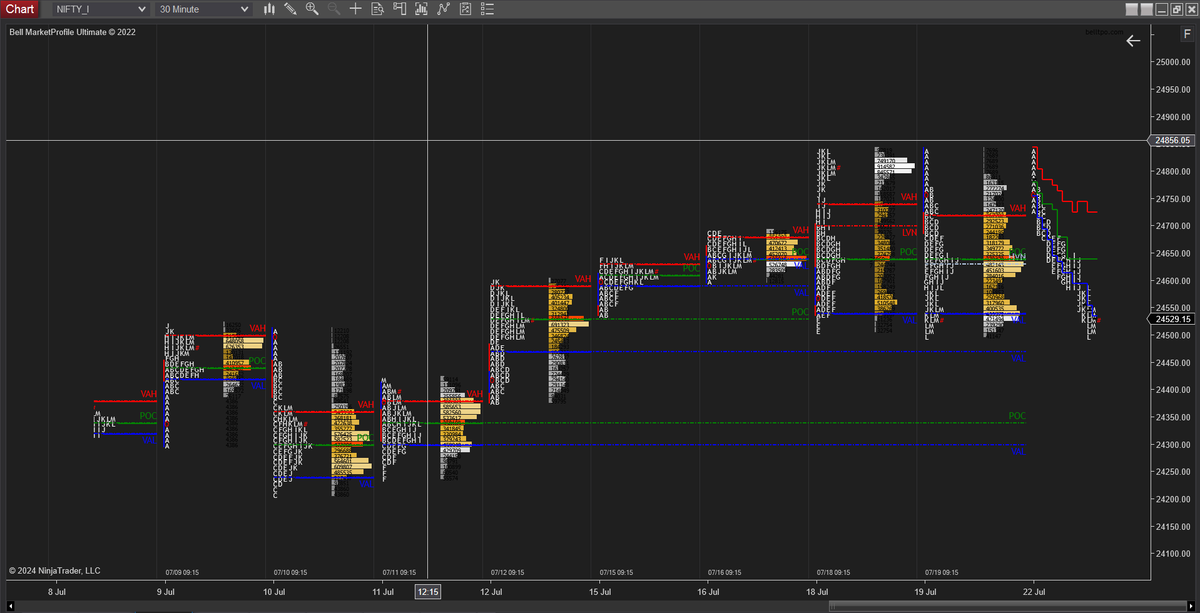Image resolution: width=1200 pixels, height=613 pixels.
Task: Restore down the chart window
Action: coord(1175,9)
